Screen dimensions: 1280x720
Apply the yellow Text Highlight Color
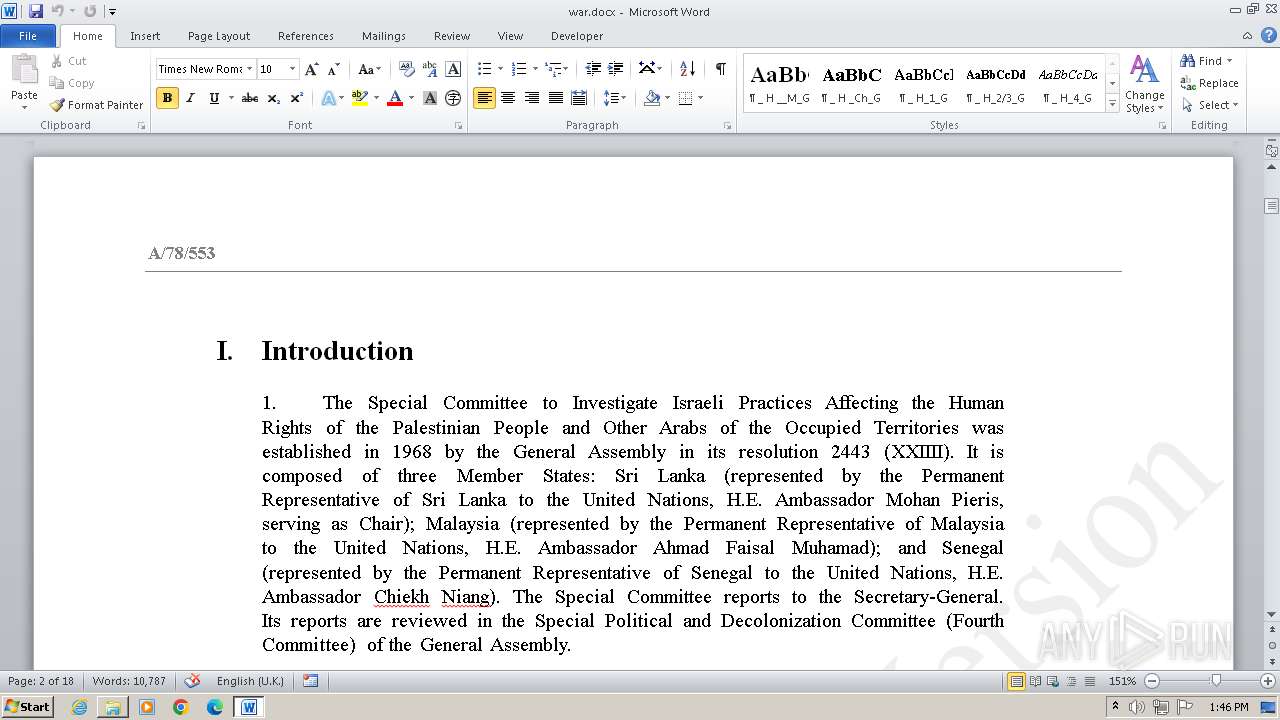point(360,98)
